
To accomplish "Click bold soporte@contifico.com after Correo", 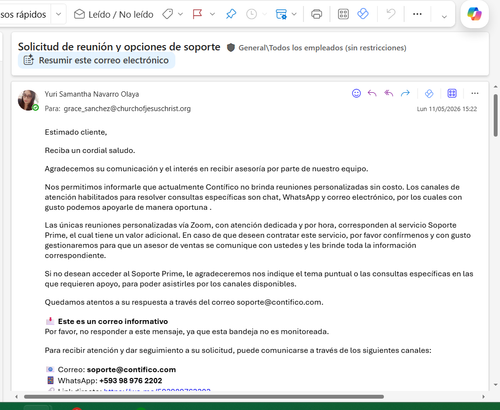I will pyautogui.click(x=131, y=370).
